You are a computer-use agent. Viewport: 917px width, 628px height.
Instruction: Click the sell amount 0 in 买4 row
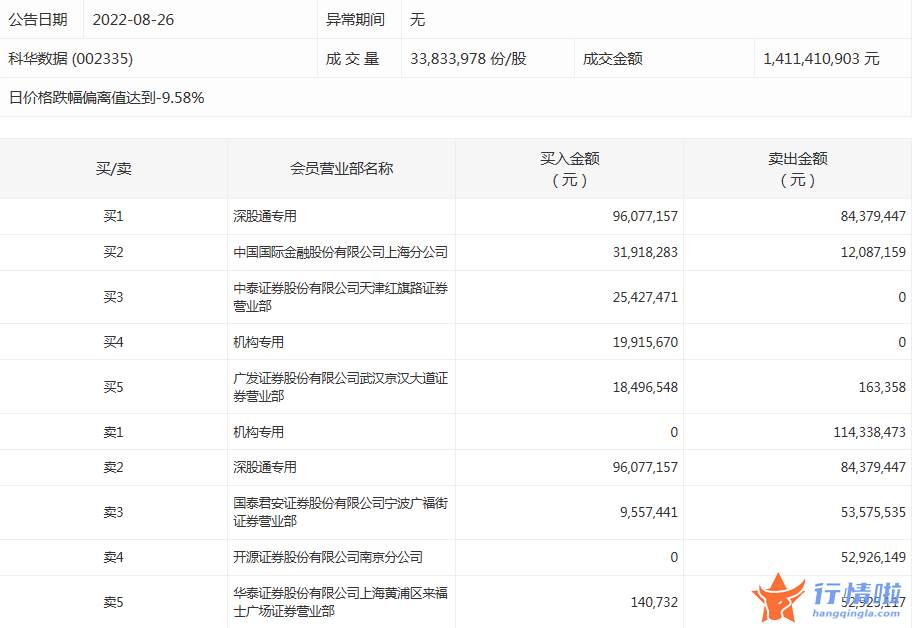pyautogui.click(x=902, y=342)
